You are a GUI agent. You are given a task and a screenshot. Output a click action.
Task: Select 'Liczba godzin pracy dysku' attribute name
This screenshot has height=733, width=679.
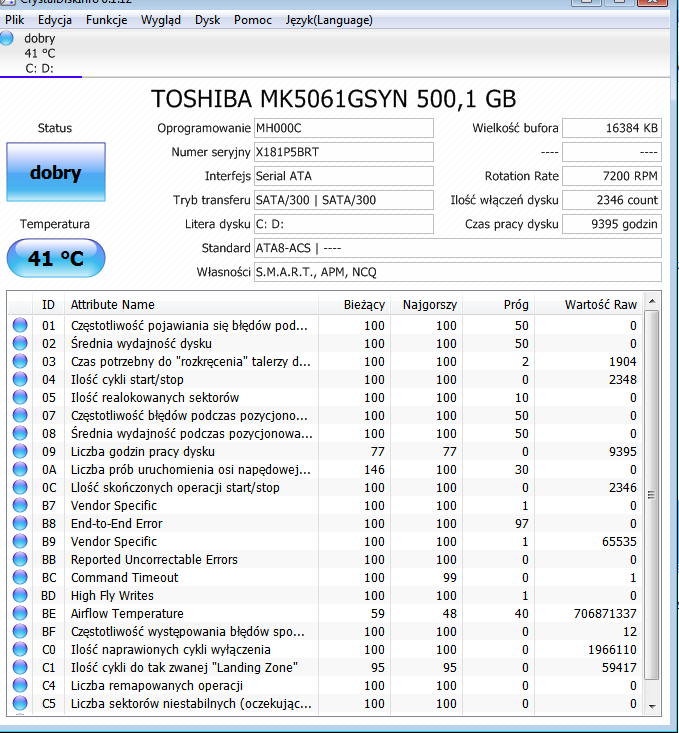(143, 452)
